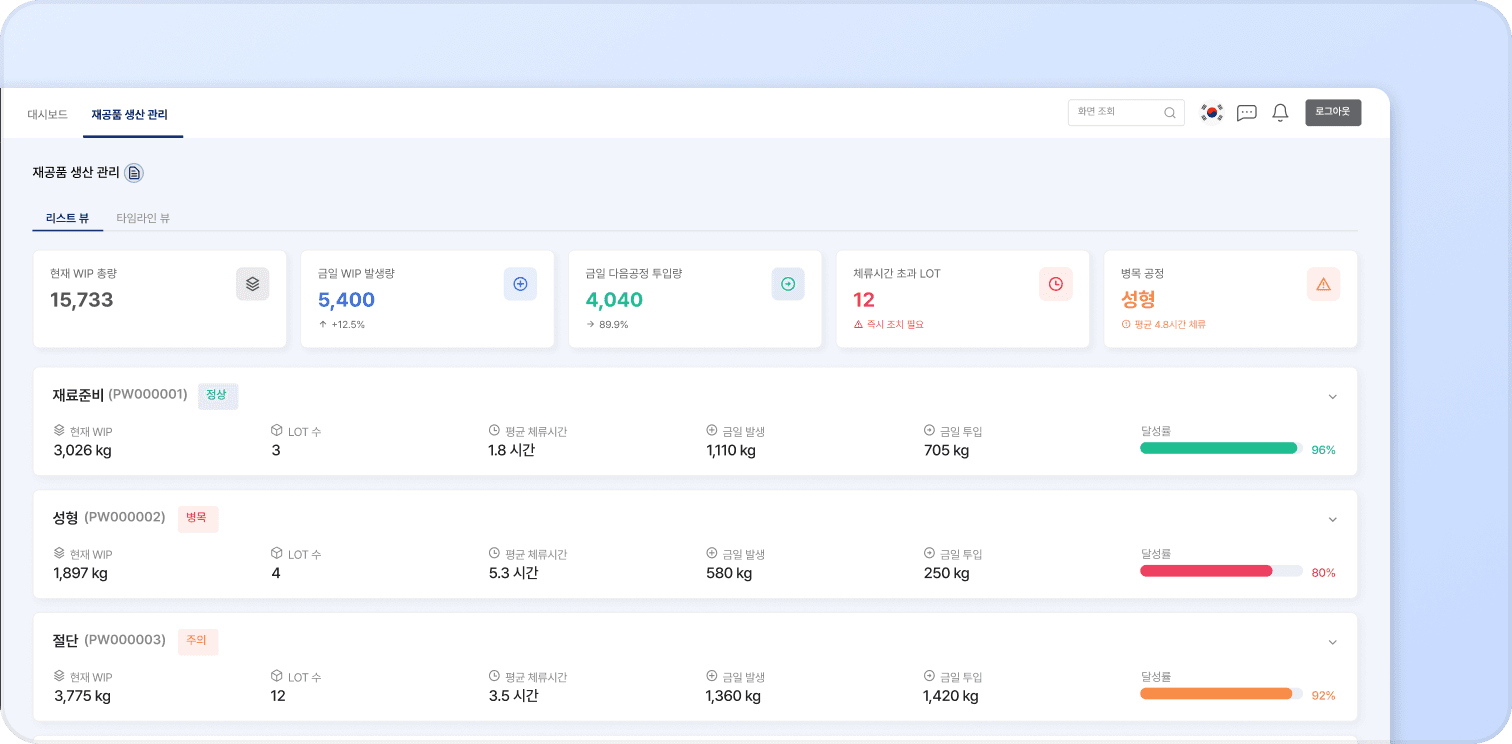Switch to 타임라인 뷰 tab
This screenshot has height=744, width=1512.
[143, 218]
